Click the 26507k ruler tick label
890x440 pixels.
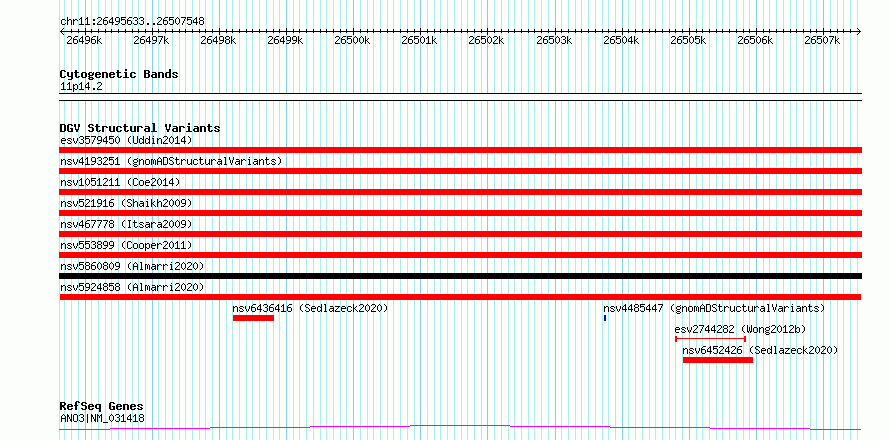(822, 40)
